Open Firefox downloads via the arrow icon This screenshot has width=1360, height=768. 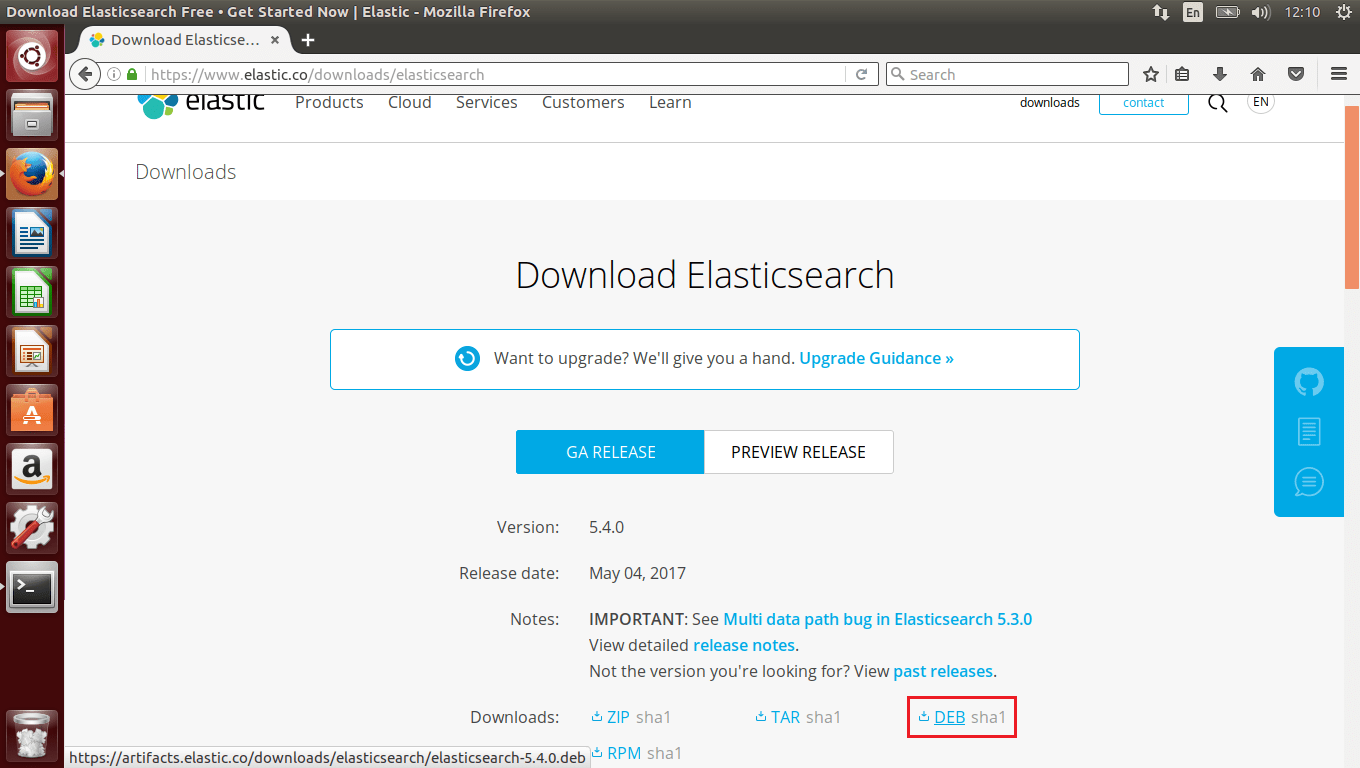[x=1219, y=73]
